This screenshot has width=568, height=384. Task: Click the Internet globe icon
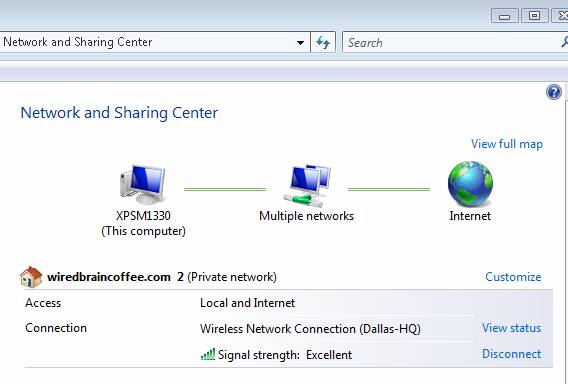pos(470,184)
